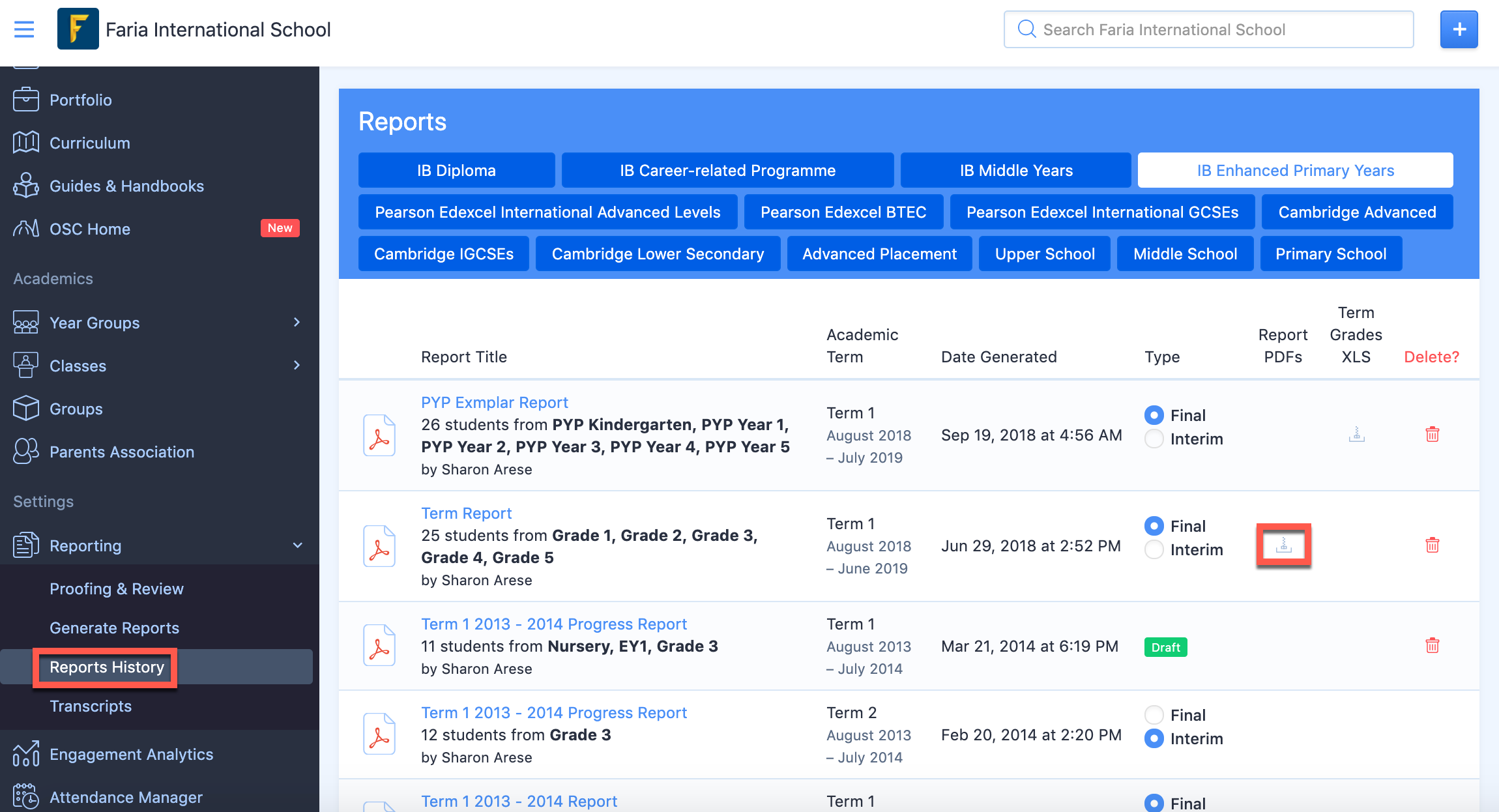Open Term 1 Progress Report with Draft status

click(x=554, y=624)
